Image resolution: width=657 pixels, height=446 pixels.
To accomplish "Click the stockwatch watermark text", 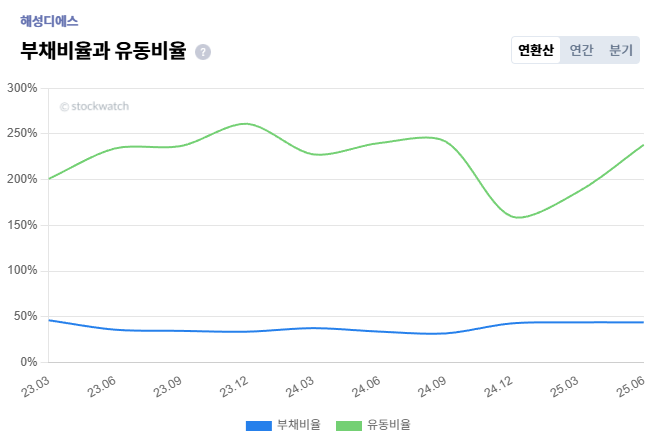I will tap(94, 106).
